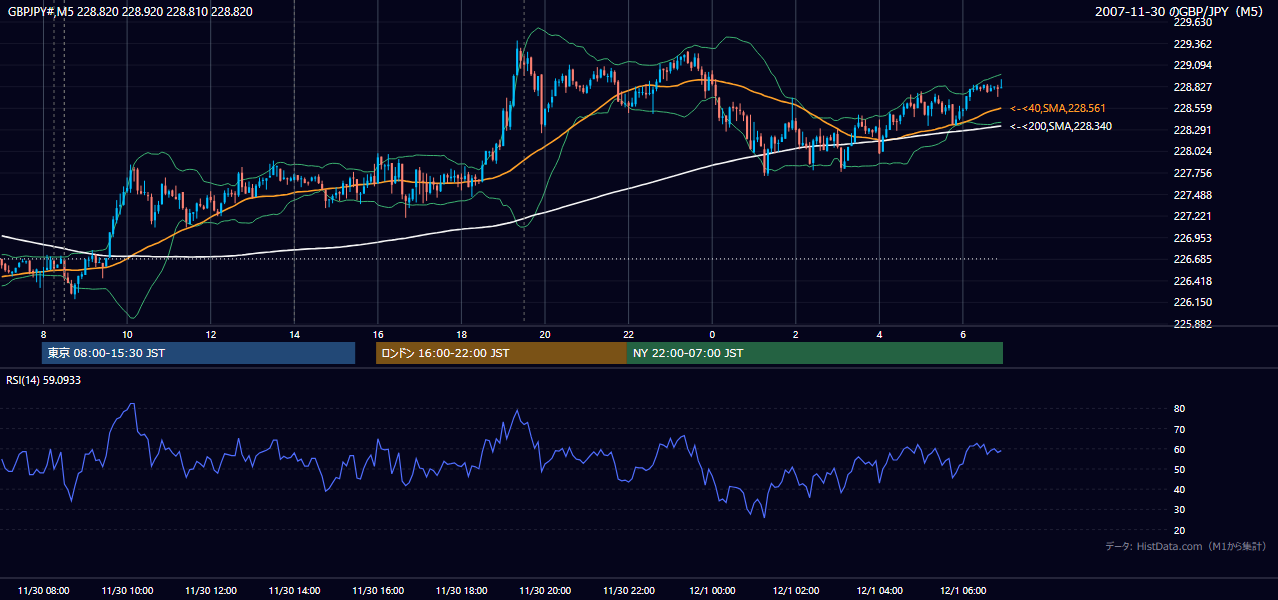Click price axis label 226.953
This screenshot has width=1278, height=600.
coord(1192,238)
